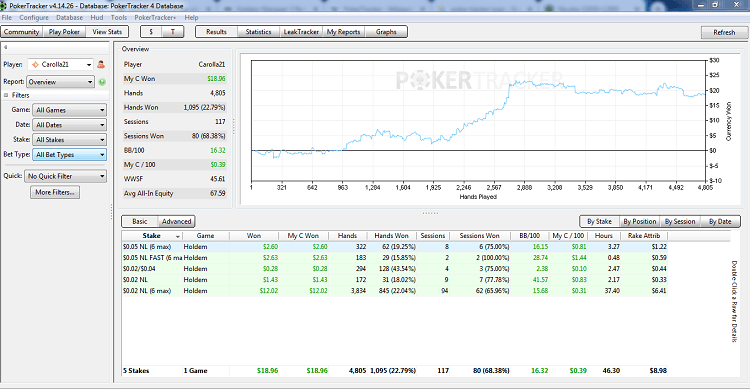Select the $0.02 NL stake row
This screenshot has width=750, height=389.
[395, 280]
